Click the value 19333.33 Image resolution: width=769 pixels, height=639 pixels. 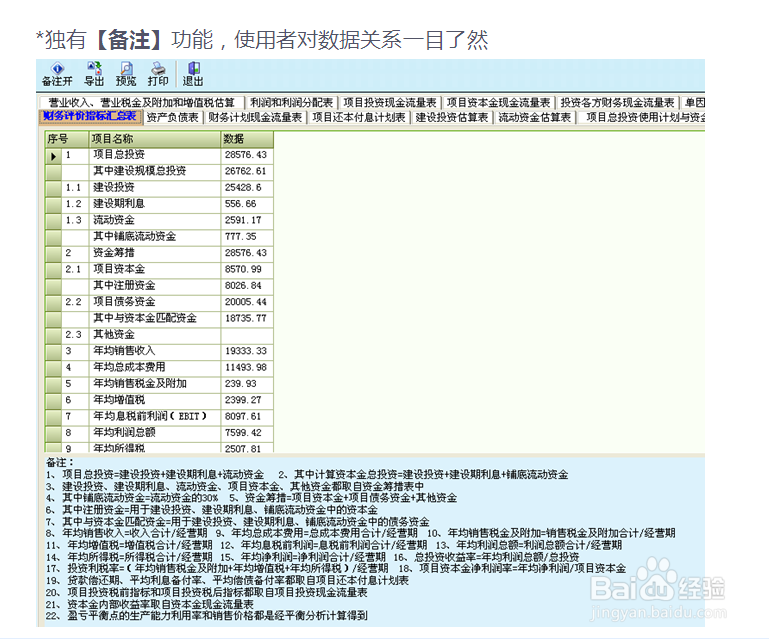click(x=247, y=351)
